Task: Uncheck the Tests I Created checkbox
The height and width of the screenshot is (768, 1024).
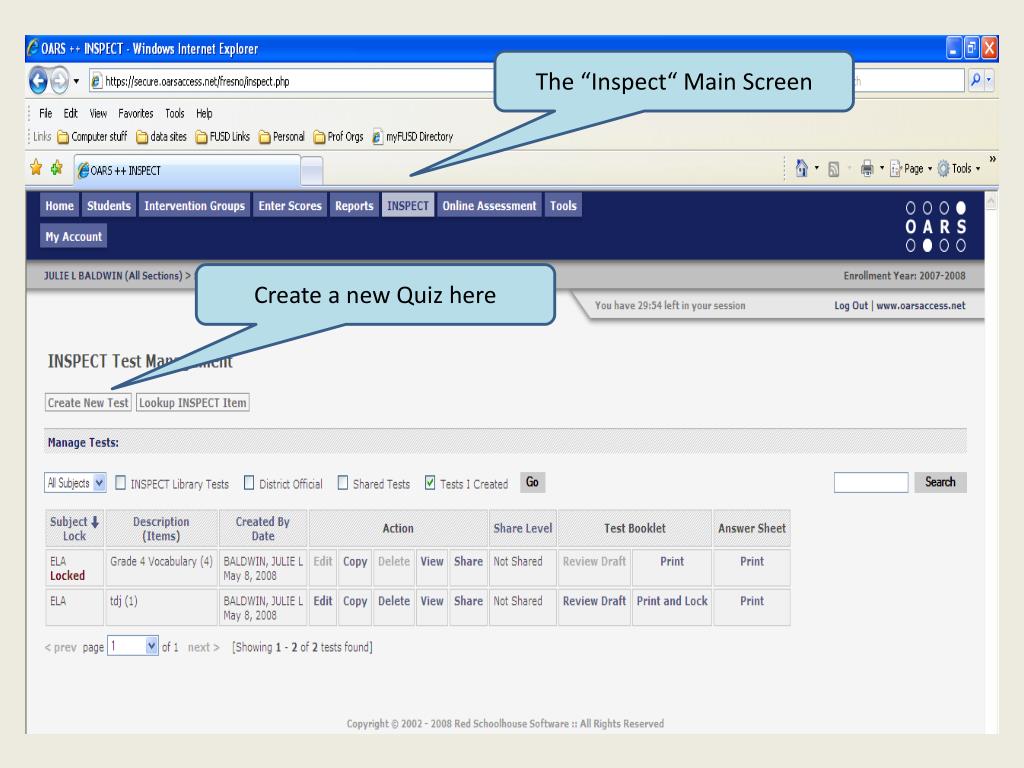Action: coord(430,483)
